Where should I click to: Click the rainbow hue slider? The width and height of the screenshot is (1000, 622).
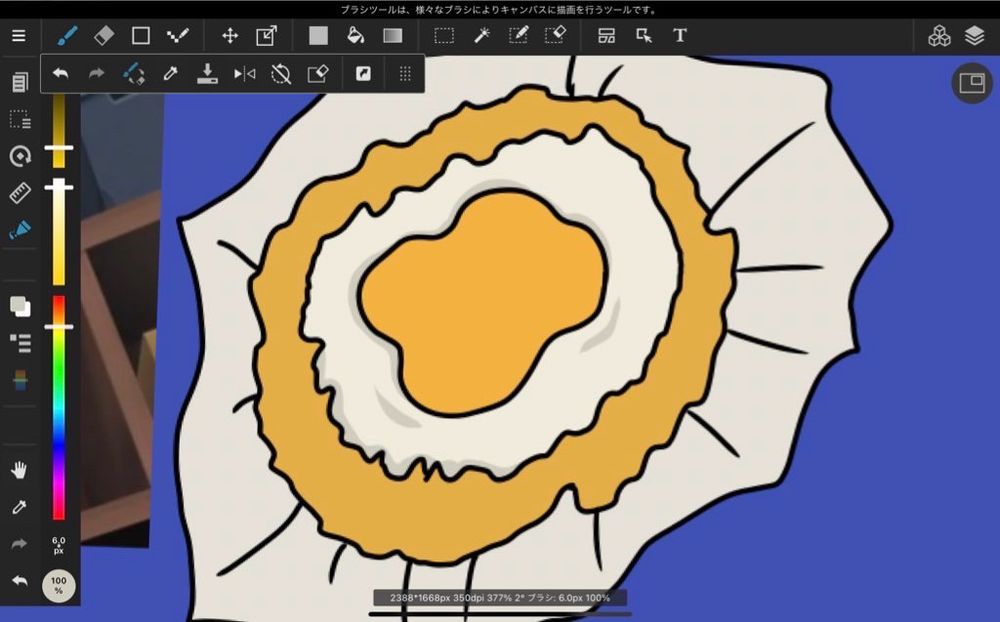click(59, 407)
